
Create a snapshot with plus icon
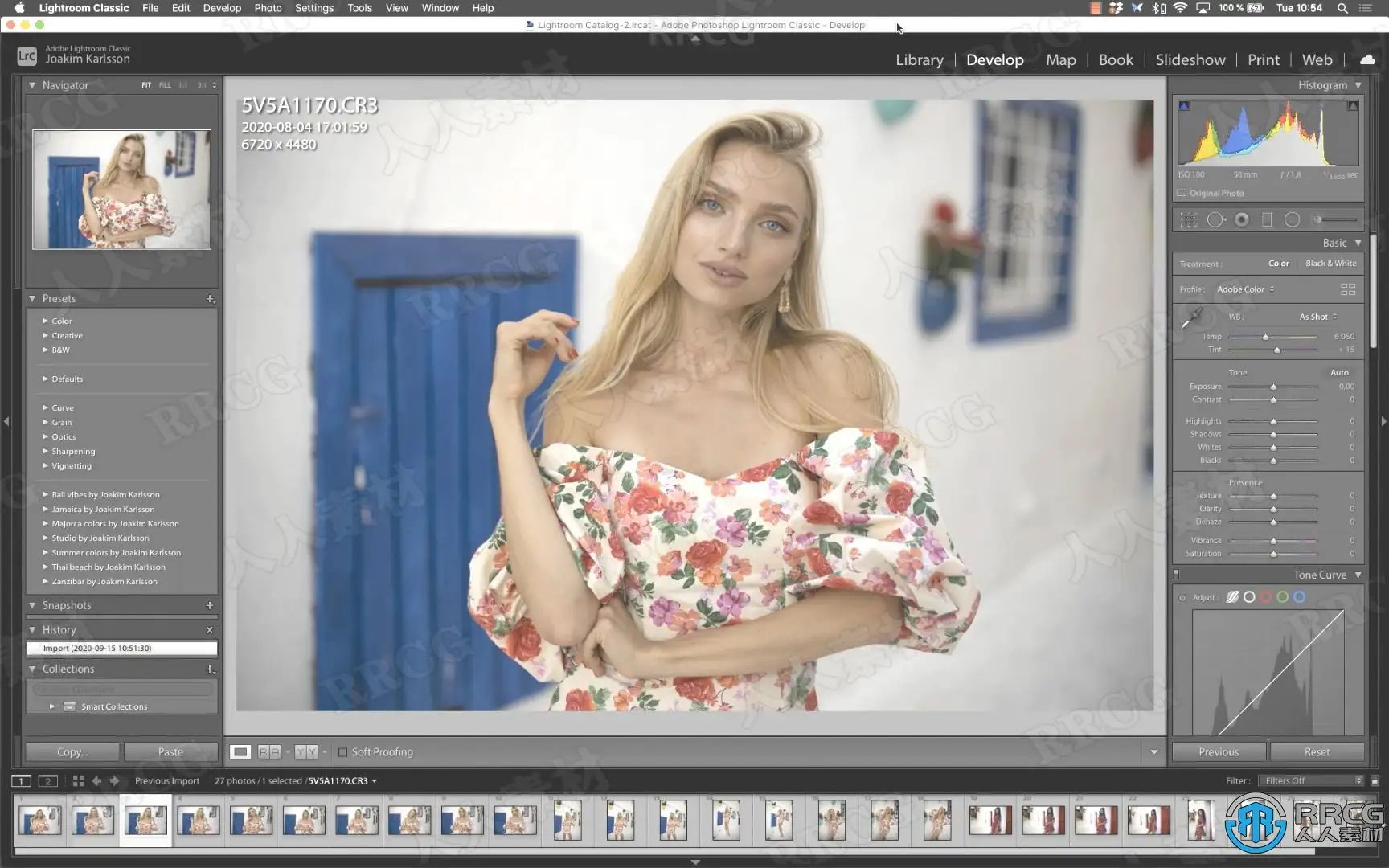click(x=210, y=605)
